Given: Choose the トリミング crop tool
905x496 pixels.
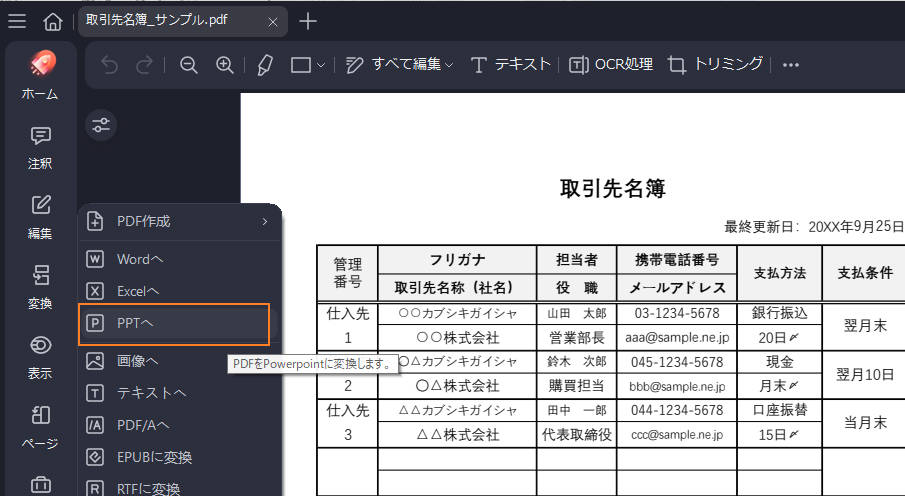Looking at the screenshot, I should [715, 65].
